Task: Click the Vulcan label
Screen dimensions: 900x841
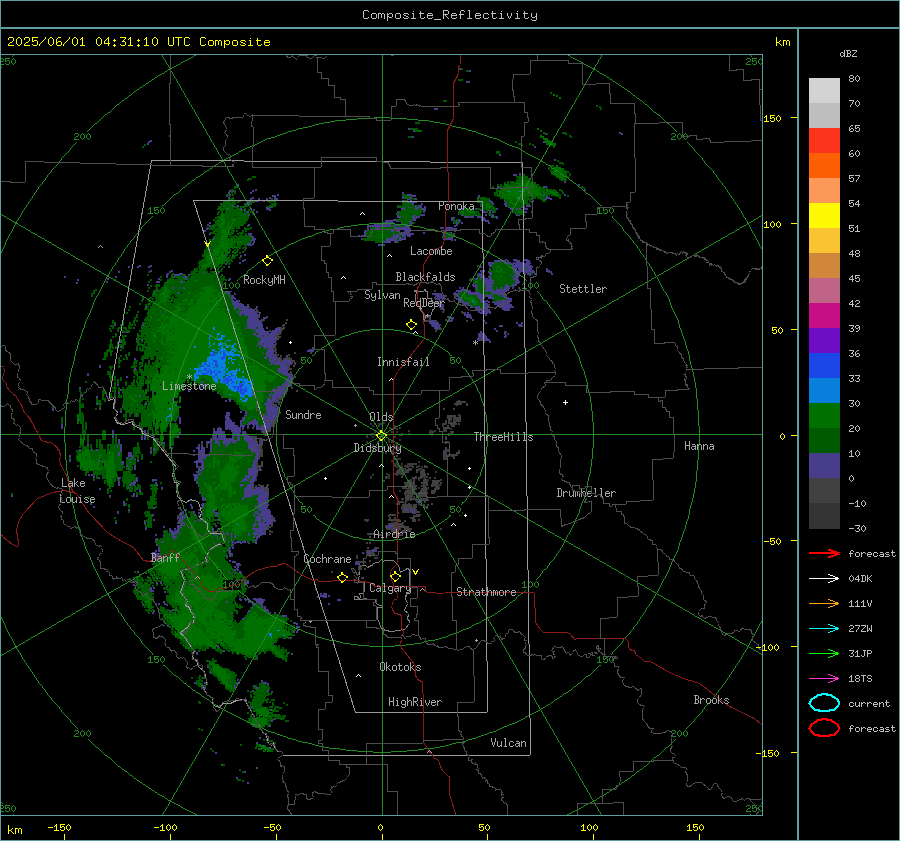Action: coord(508,743)
